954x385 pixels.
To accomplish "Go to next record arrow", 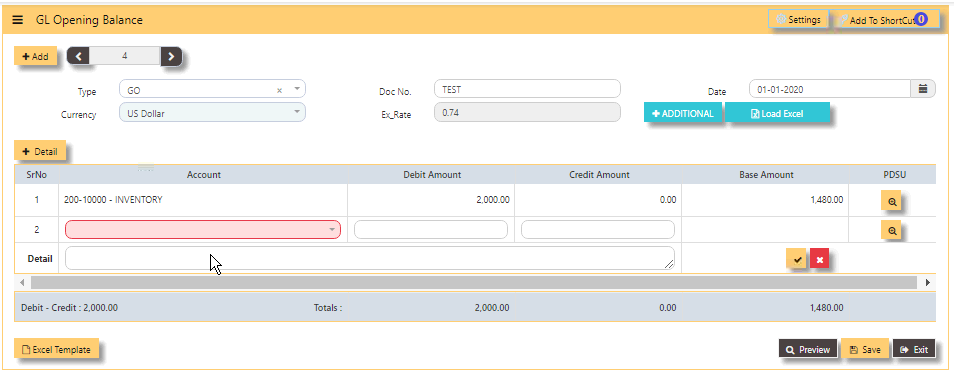I will [x=172, y=57].
